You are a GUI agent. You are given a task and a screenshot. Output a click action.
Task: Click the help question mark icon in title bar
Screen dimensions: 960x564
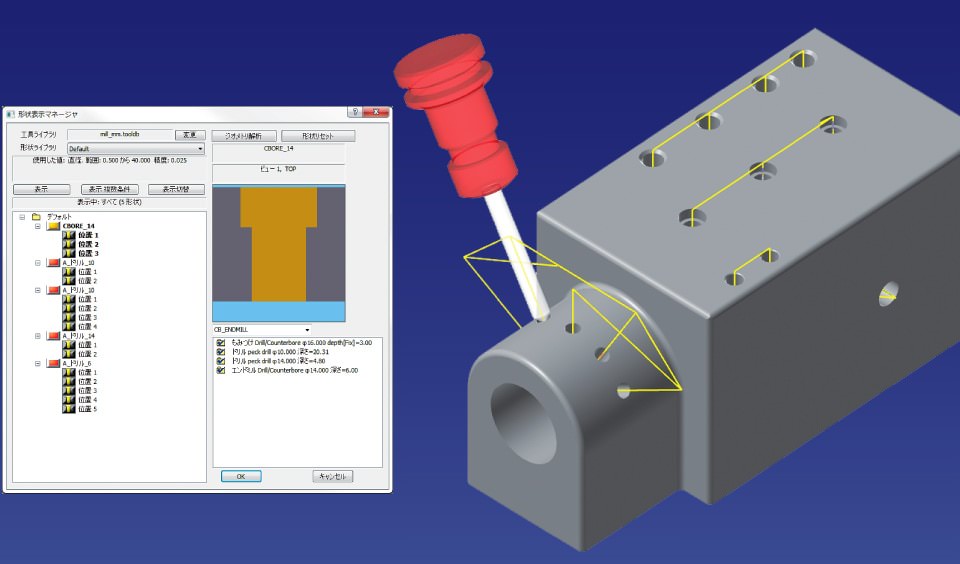pyautogui.click(x=354, y=112)
